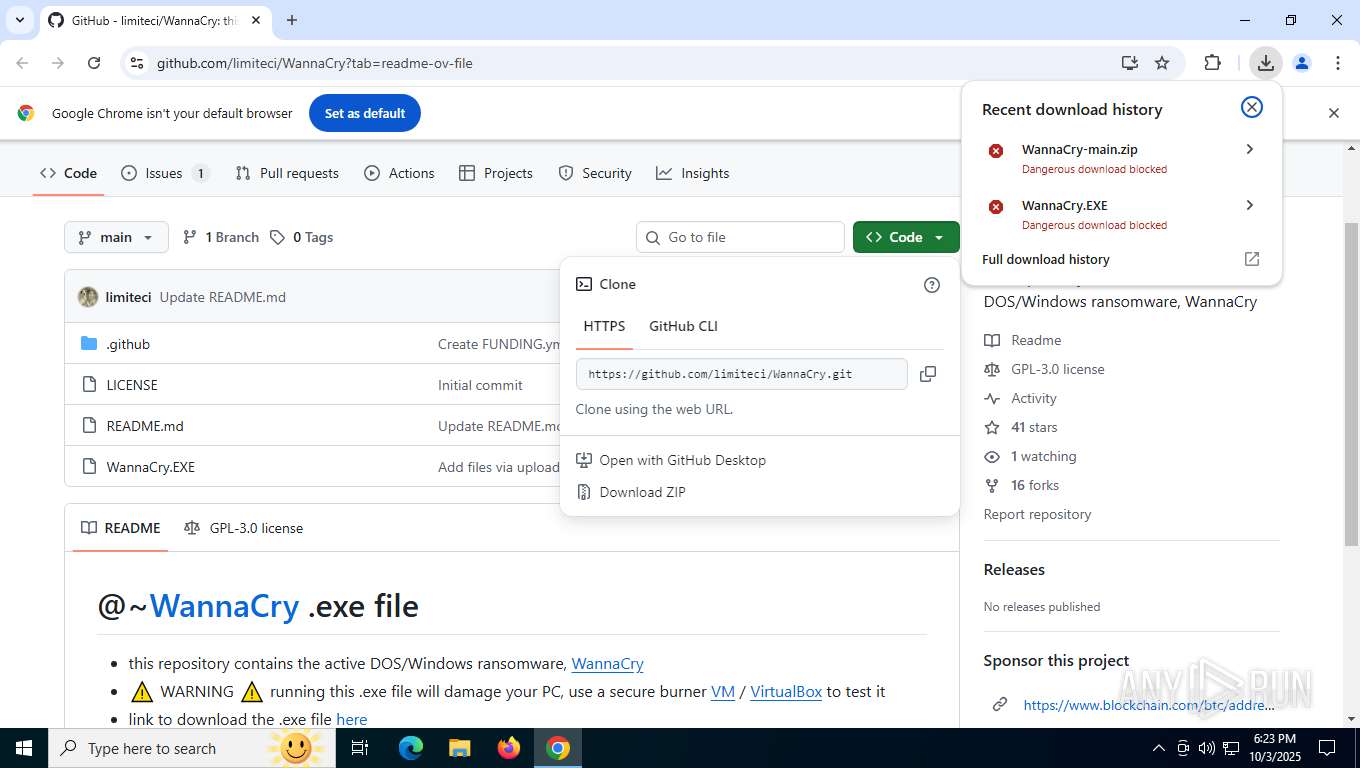Click the install app icon in address bar
The image size is (1360, 768).
click(1129, 63)
